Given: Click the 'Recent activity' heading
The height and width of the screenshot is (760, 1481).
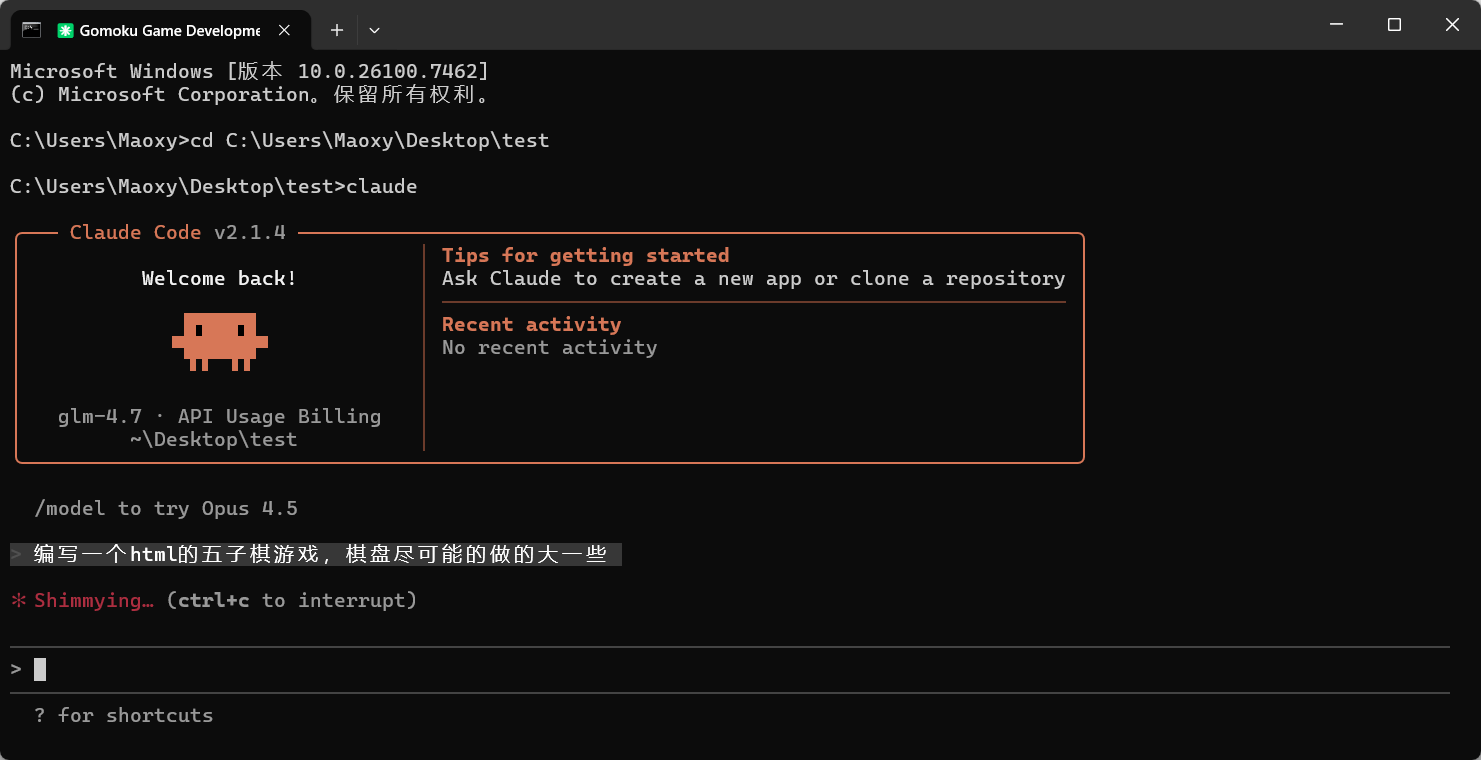Looking at the screenshot, I should coord(531,324).
